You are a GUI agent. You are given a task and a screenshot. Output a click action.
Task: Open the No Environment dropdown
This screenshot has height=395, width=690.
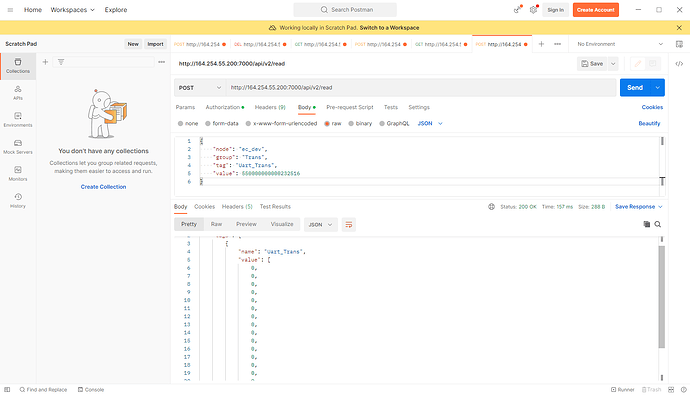[x=620, y=44]
